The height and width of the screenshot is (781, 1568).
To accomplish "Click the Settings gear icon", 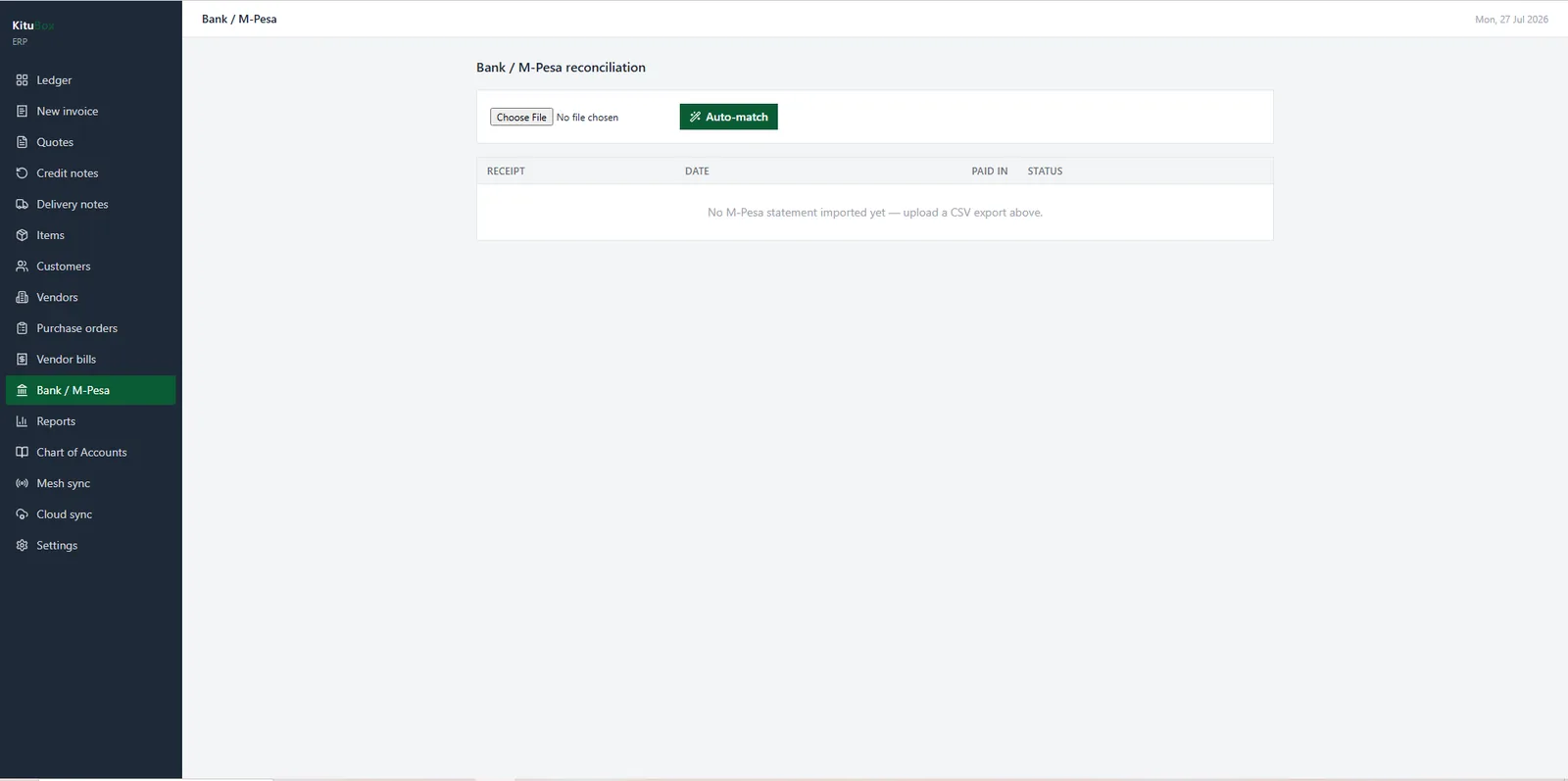I will pyautogui.click(x=22, y=546).
